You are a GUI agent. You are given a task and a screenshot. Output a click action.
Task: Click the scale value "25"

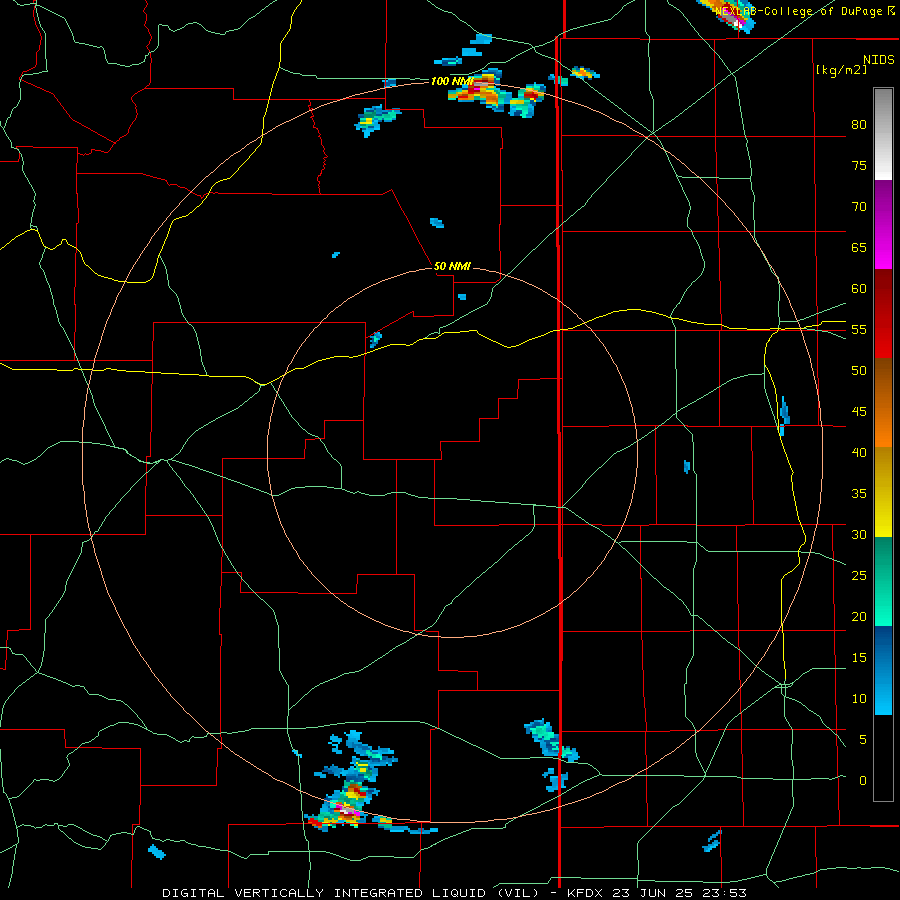pos(859,576)
